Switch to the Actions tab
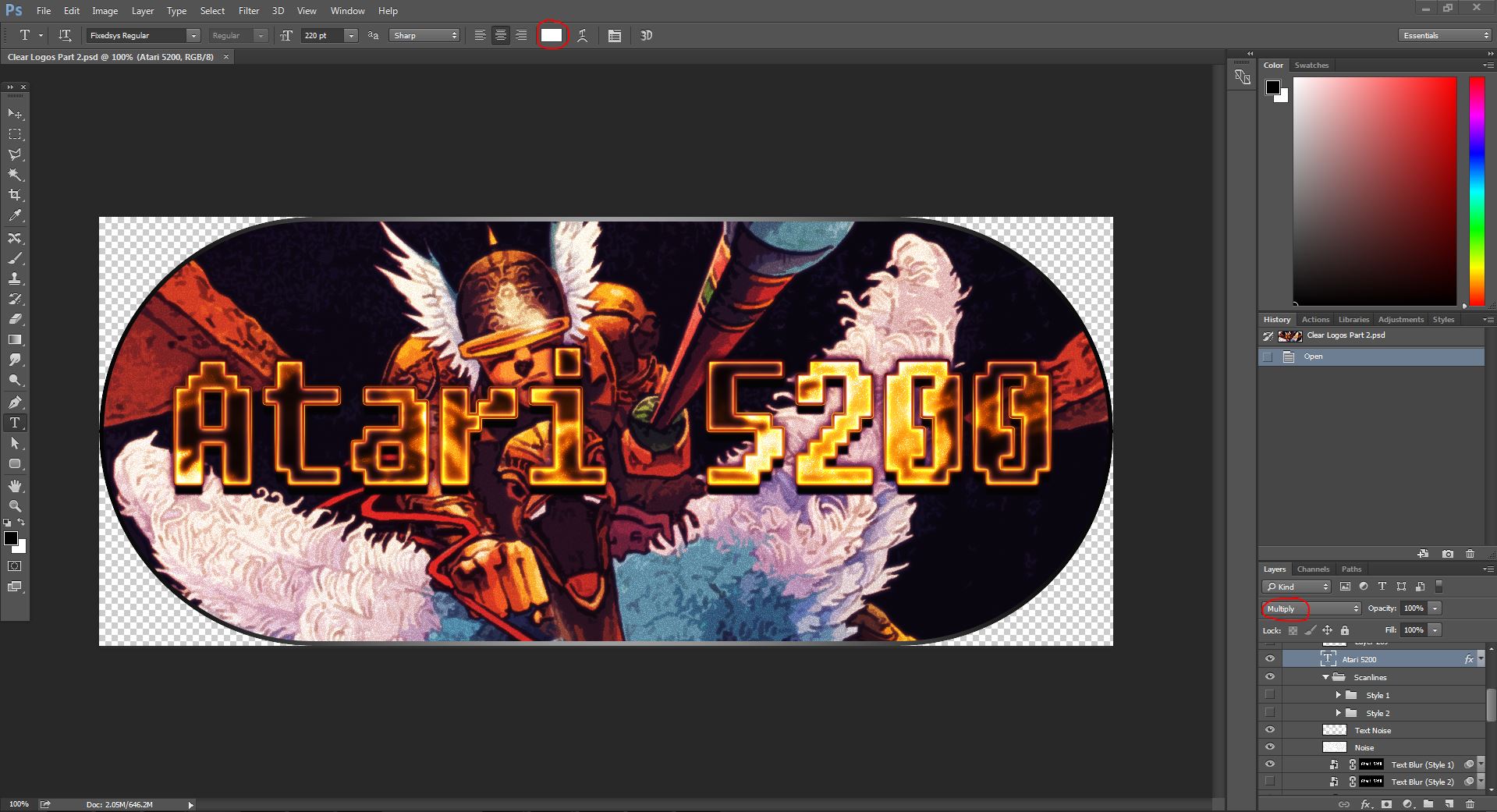 (1315, 320)
